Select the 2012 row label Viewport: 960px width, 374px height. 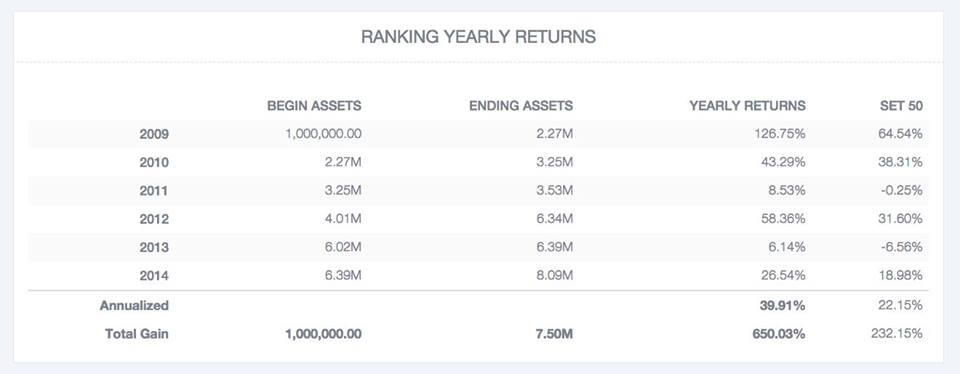[154, 219]
